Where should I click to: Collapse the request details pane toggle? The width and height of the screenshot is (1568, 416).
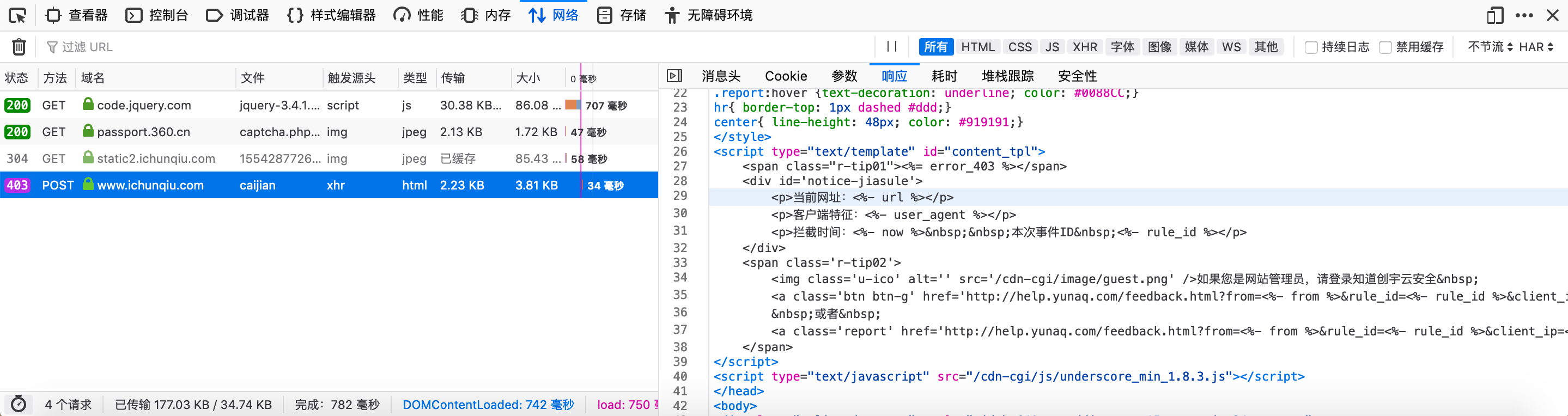[x=674, y=76]
